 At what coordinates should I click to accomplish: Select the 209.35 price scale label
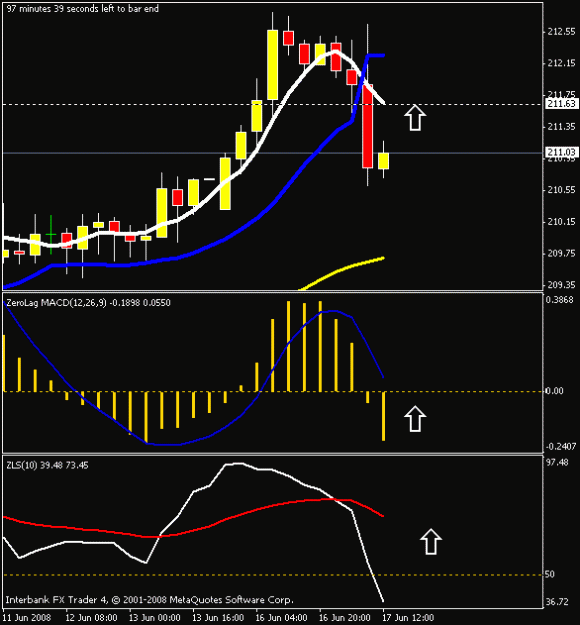point(561,285)
